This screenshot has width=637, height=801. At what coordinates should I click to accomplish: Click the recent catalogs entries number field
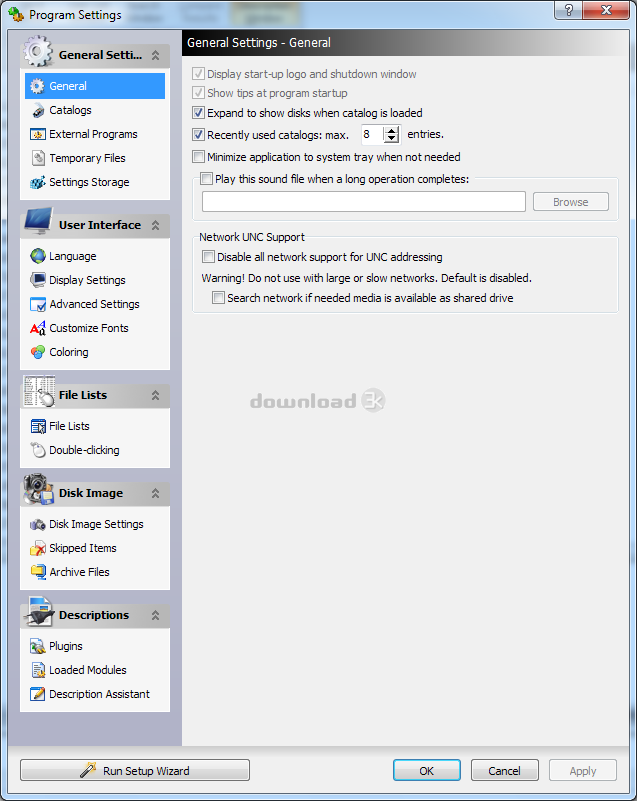click(x=372, y=135)
